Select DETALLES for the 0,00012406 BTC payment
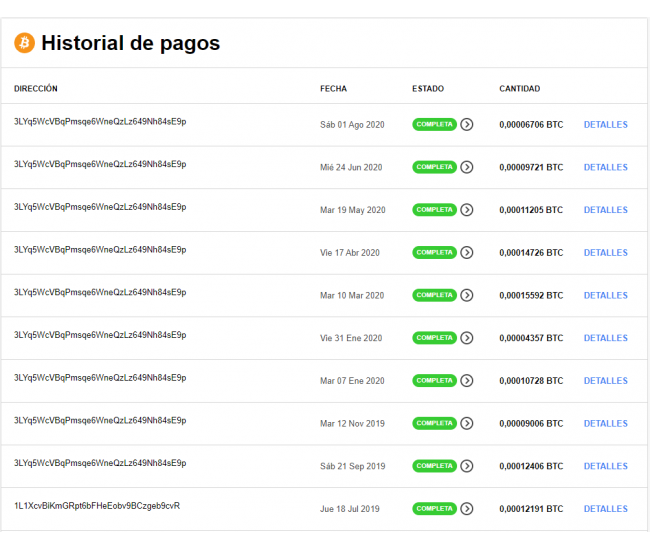This screenshot has width=650, height=550. click(x=606, y=466)
